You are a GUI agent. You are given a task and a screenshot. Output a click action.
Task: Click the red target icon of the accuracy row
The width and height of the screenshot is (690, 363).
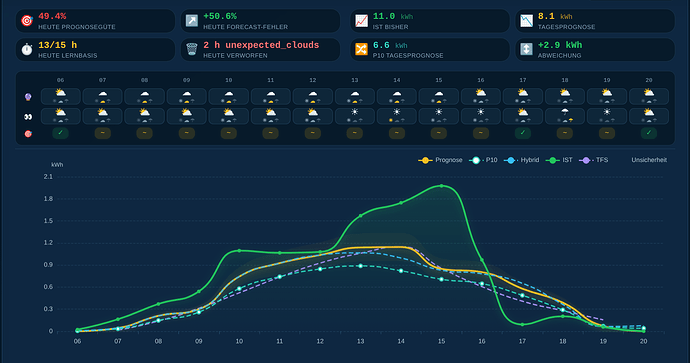[x=28, y=133]
